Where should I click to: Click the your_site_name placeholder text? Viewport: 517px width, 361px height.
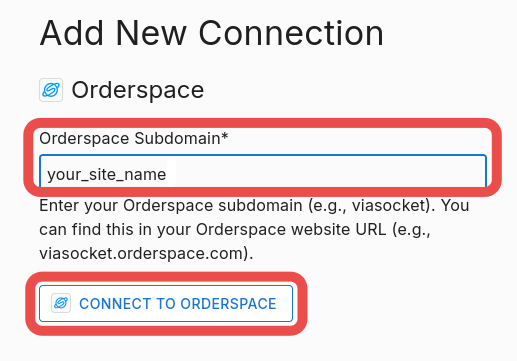point(107,174)
